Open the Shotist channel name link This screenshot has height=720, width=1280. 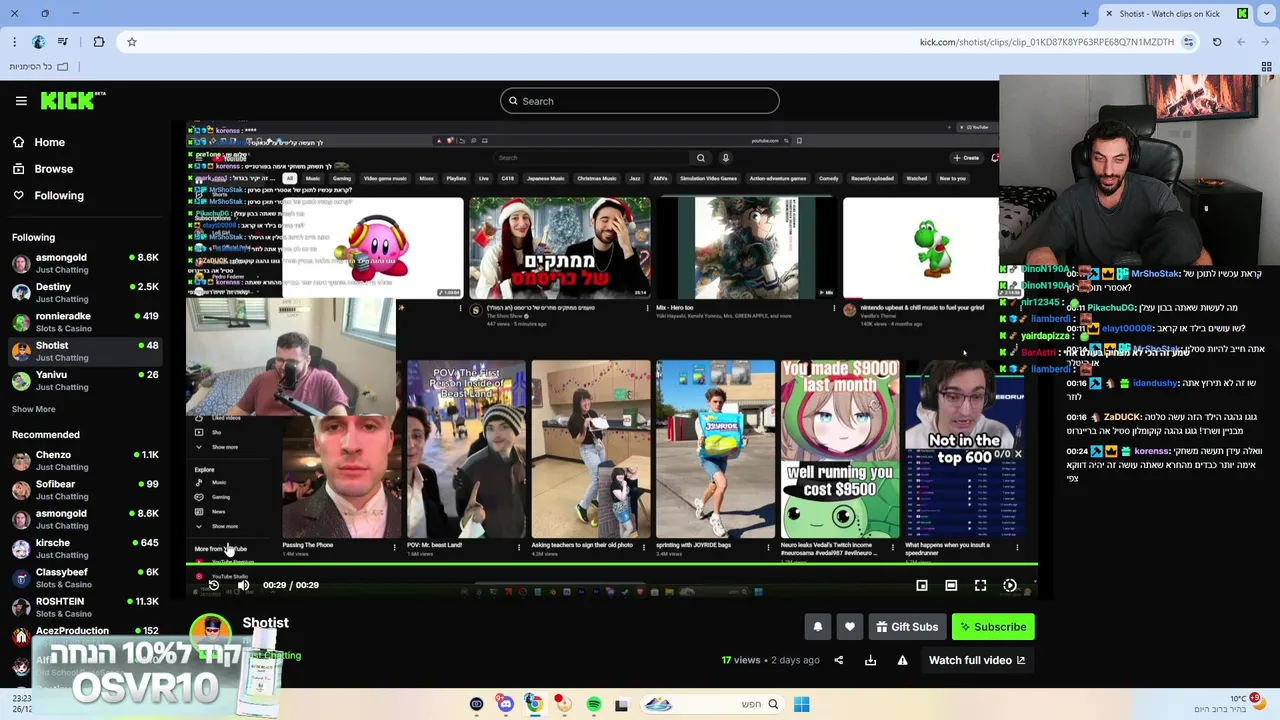tap(265, 622)
